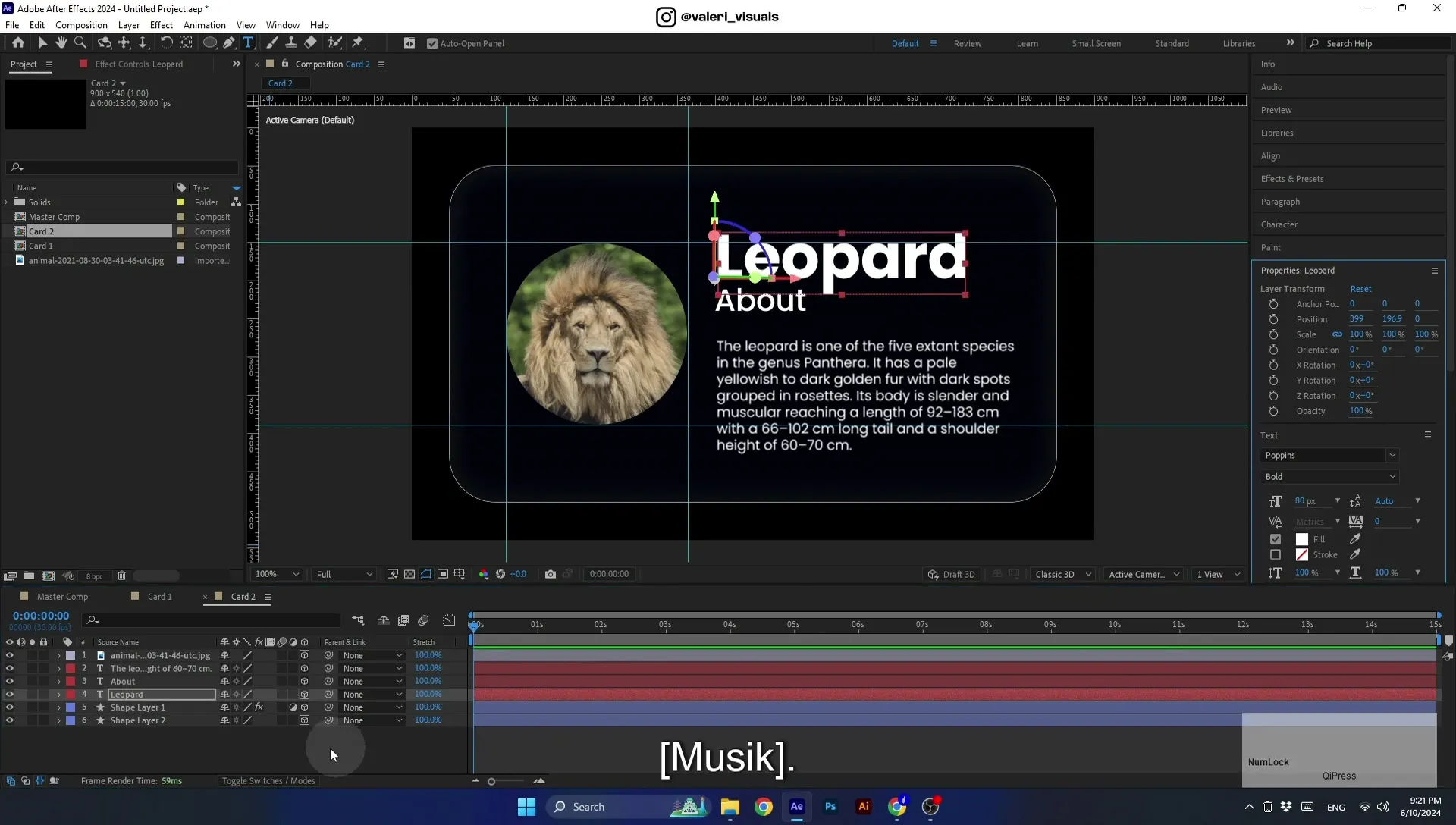This screenshot has height=825, width=1456.
Task: Open the Animation menu
Action: coord(204,25)
